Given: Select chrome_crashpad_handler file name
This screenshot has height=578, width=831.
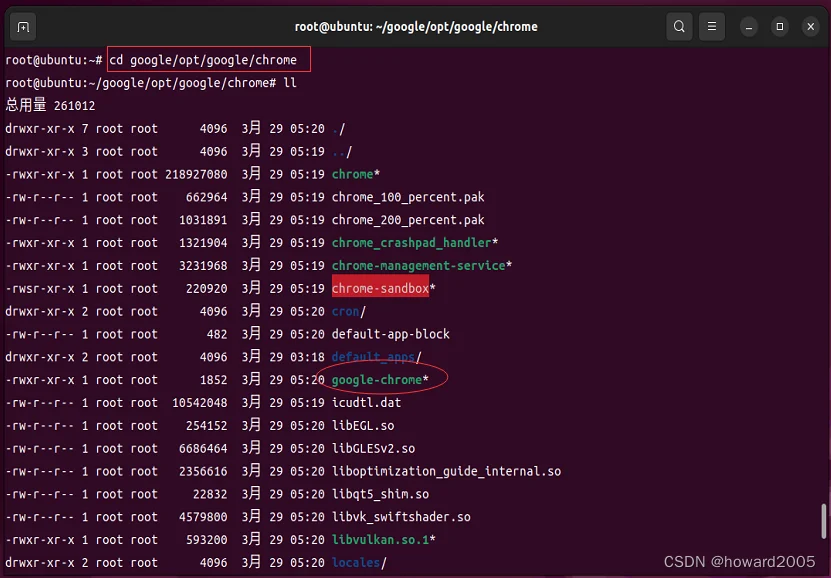Looking at the screenshot, I should point(414,243).
